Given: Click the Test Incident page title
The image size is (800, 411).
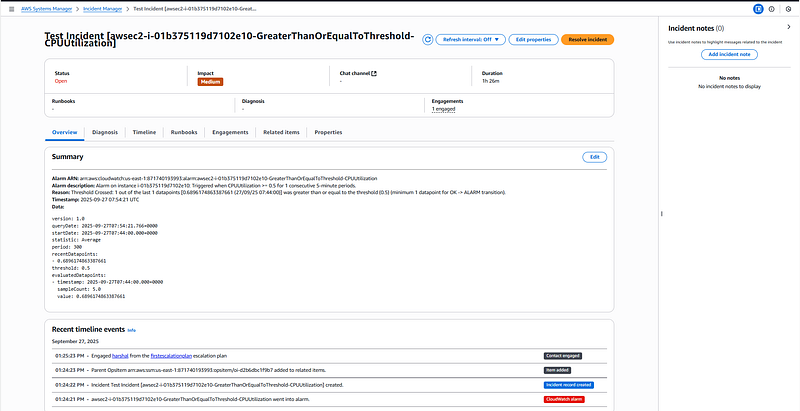Looking at the screenshot, I should coord(229,40).
